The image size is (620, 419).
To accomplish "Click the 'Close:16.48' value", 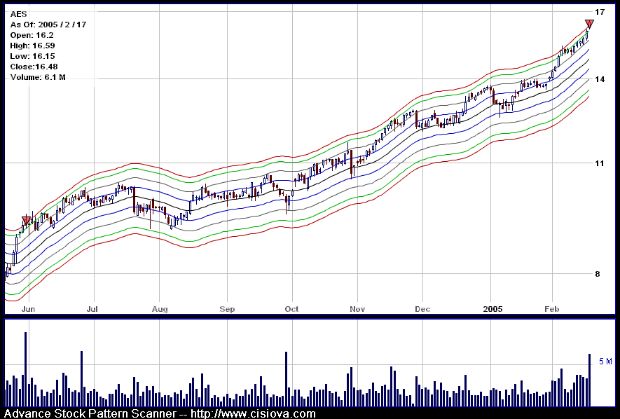I will pos(34,67).
